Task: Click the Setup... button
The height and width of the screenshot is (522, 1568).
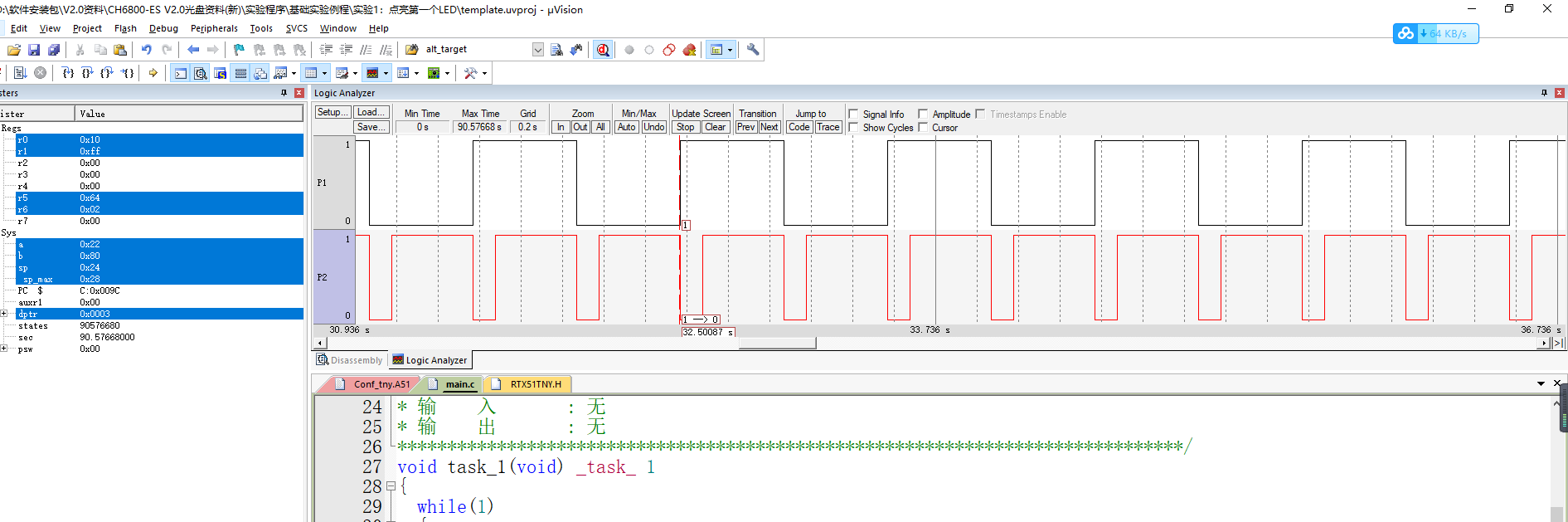Action: [x=333, y=112]
